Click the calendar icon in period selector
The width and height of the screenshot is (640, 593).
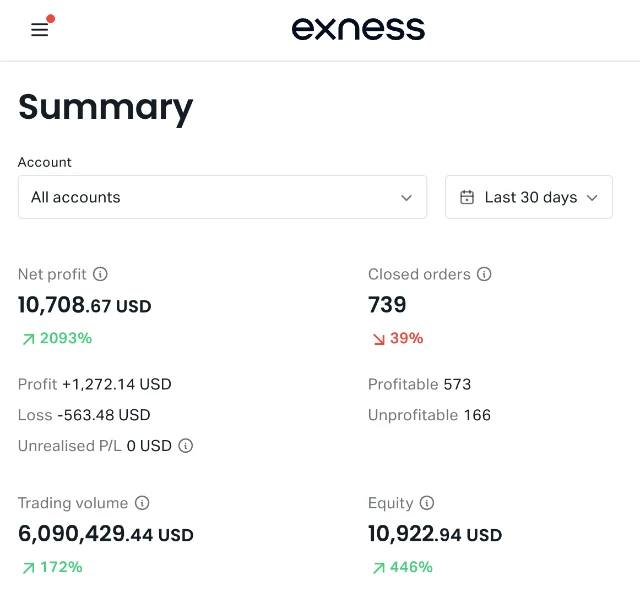467,197
